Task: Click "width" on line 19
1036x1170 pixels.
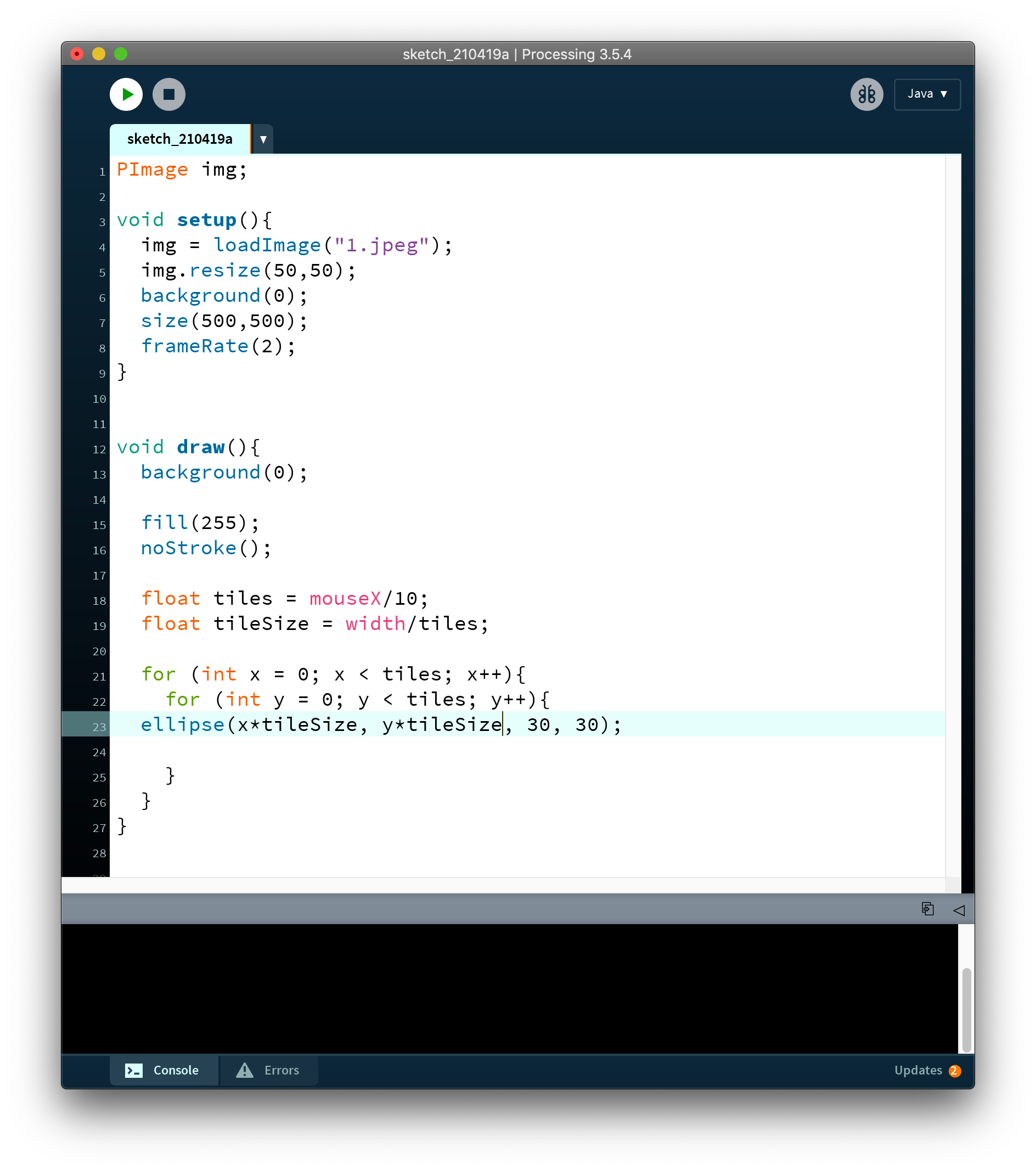Action: [375, 623]
